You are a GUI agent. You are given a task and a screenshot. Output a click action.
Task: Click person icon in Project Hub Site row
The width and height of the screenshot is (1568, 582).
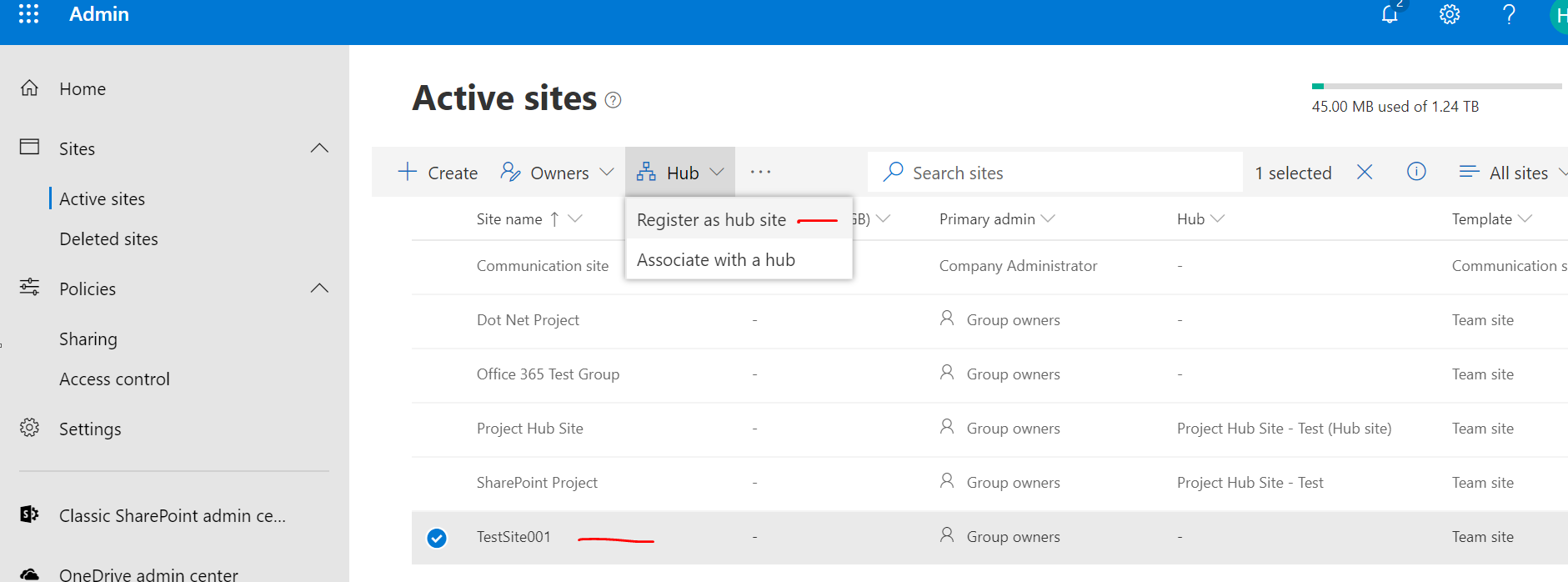tap(947, 426)
